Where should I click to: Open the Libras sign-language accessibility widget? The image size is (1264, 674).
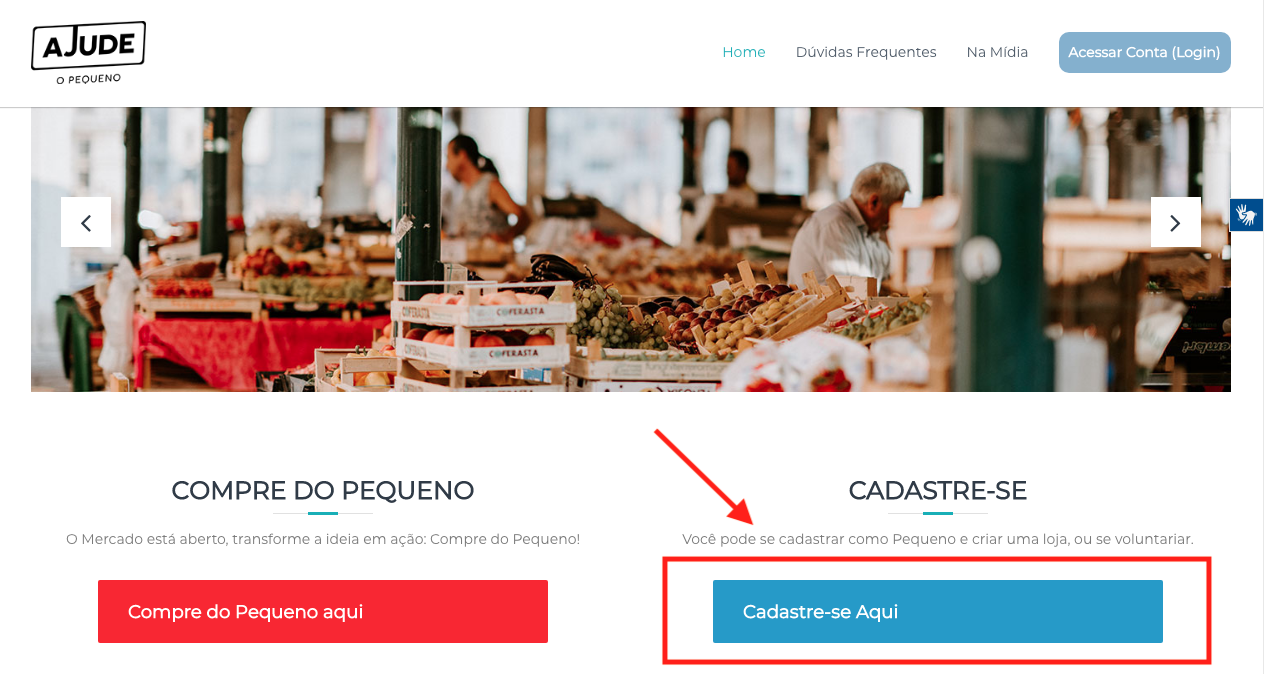pyautogui.click(x=1246, y=215)
